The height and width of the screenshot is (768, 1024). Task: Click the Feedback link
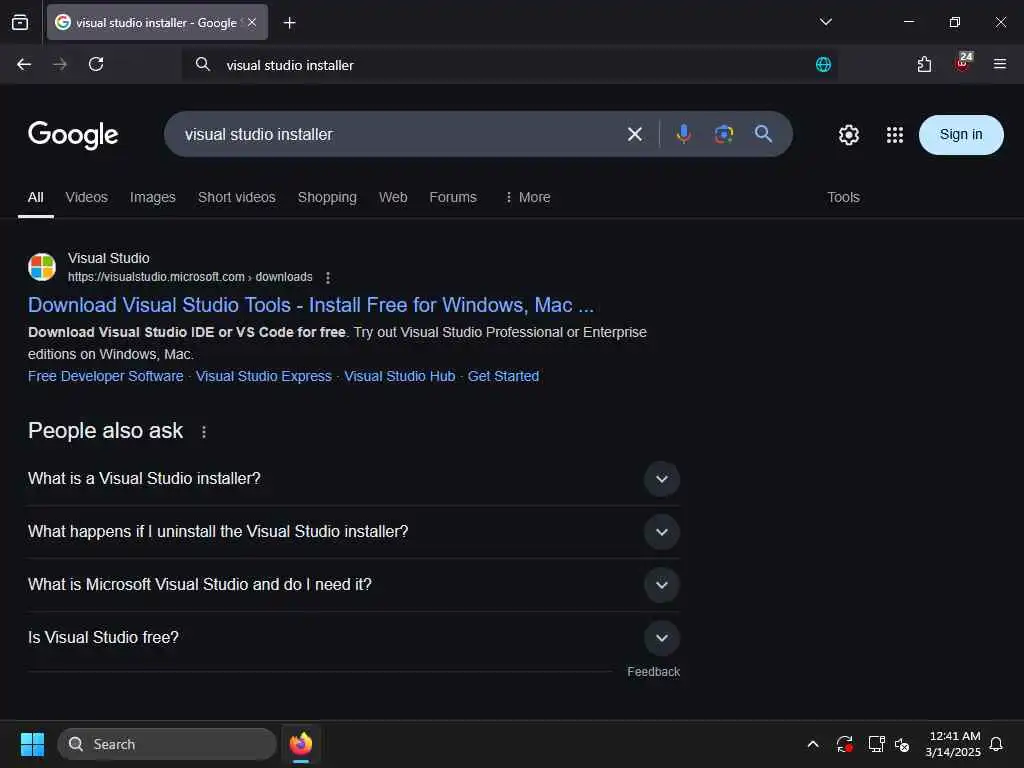coord(654,671)
